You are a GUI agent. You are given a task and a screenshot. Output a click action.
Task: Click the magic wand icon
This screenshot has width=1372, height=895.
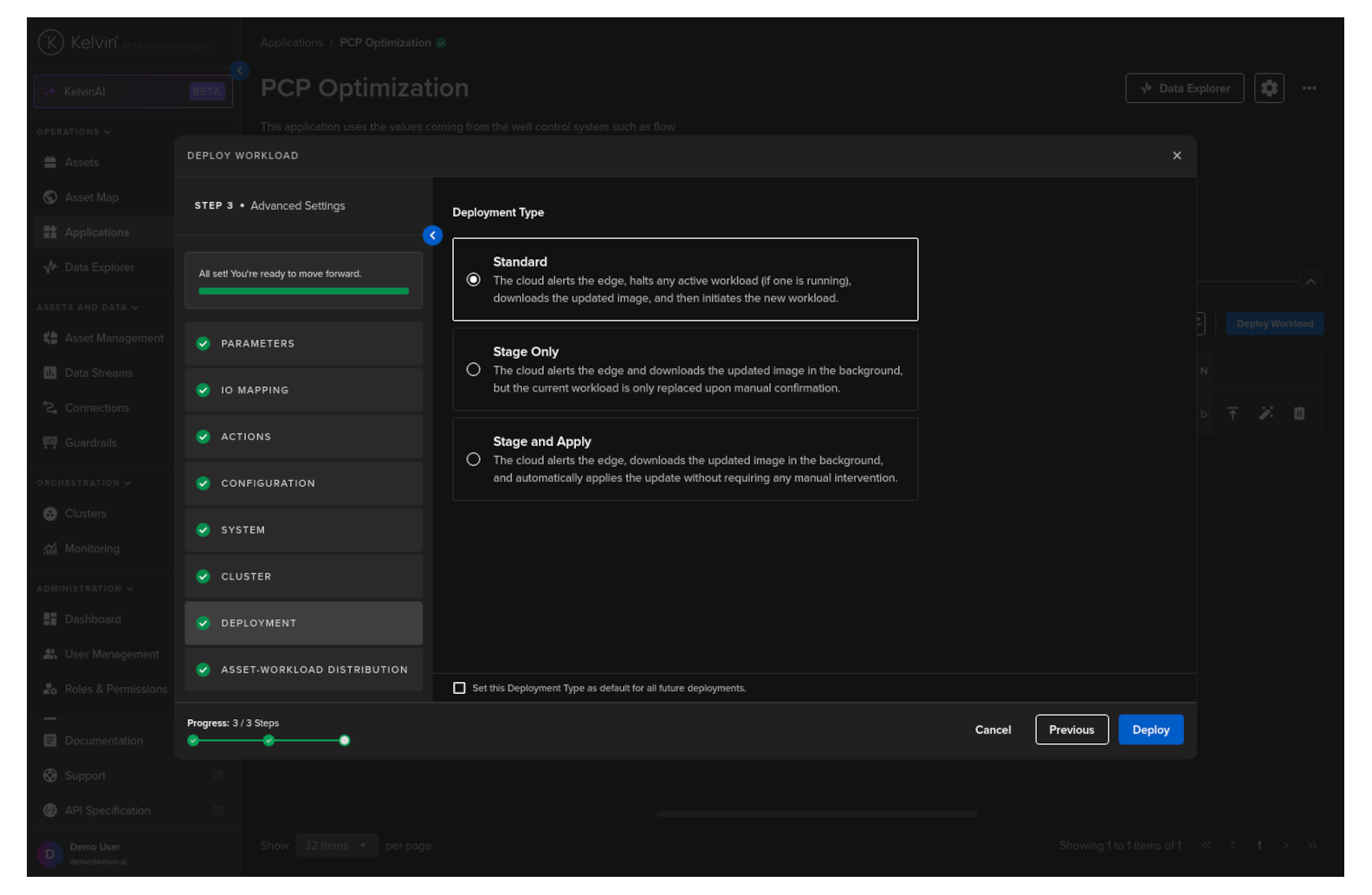pyautogui.click(x=1265, y=414)
